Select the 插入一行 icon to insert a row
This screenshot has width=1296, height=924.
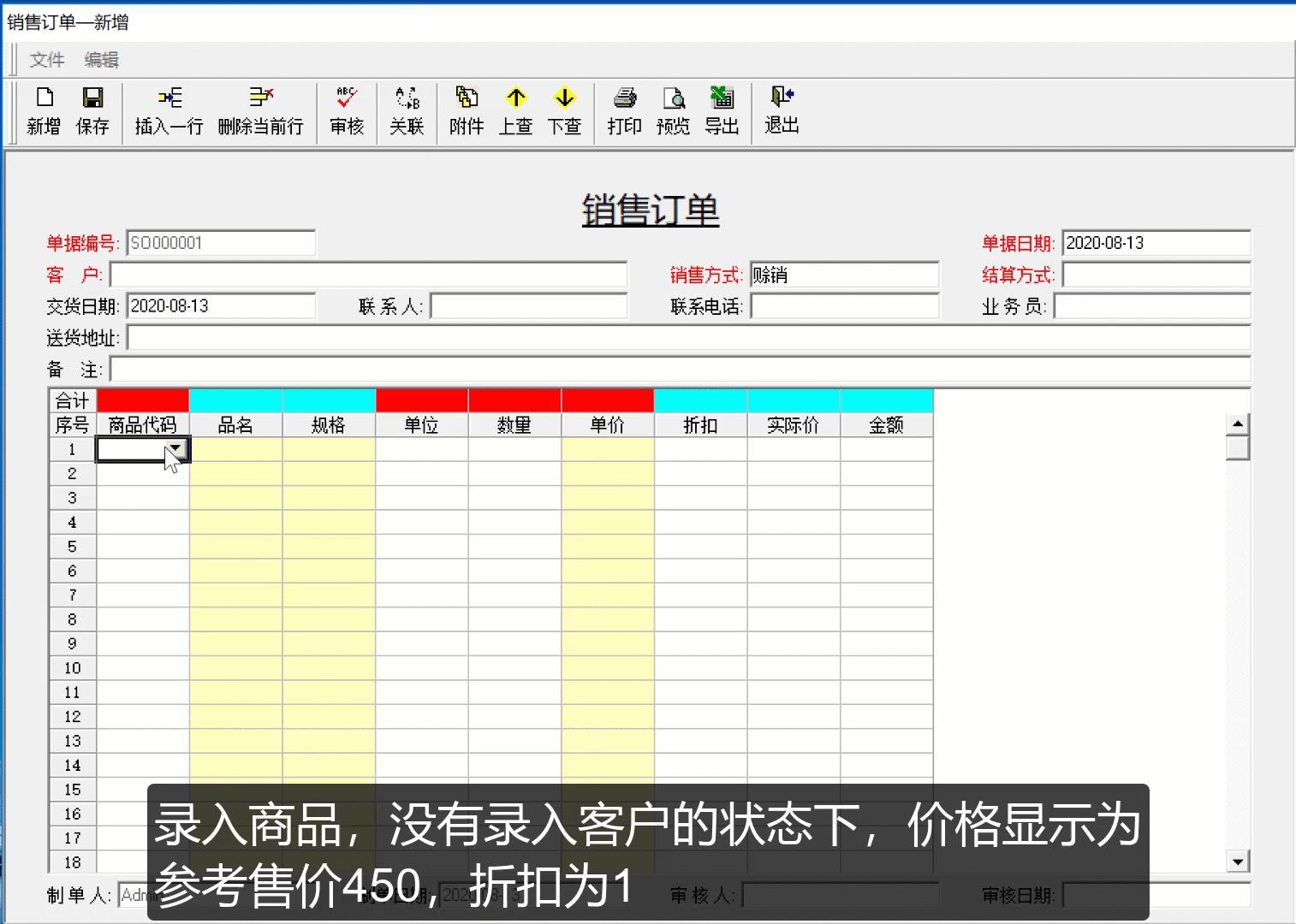tap(168, 111)
